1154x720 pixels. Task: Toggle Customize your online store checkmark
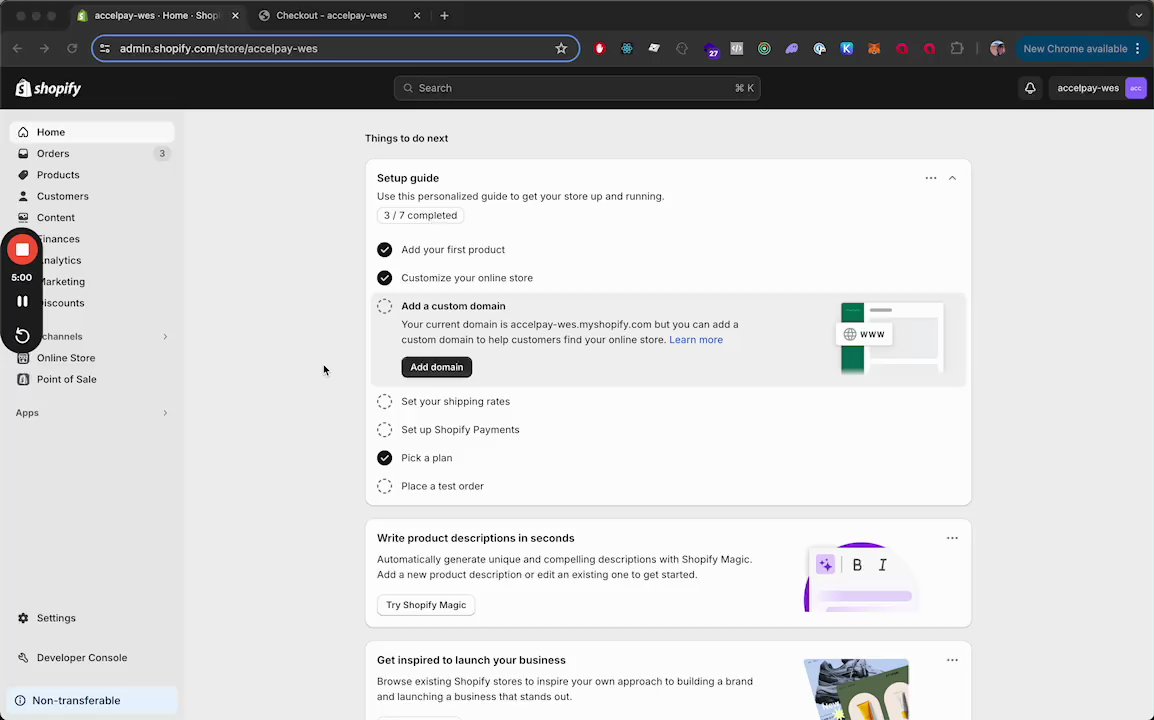coord(384,278)
